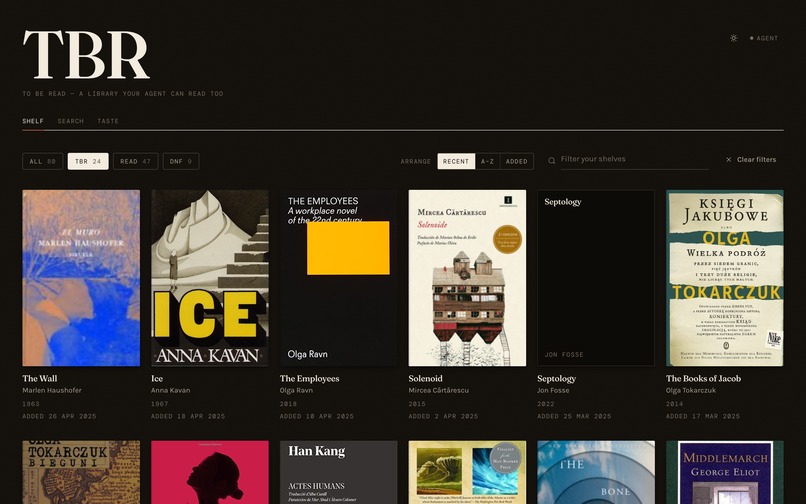Open The Employees book cover

[339, 278]
